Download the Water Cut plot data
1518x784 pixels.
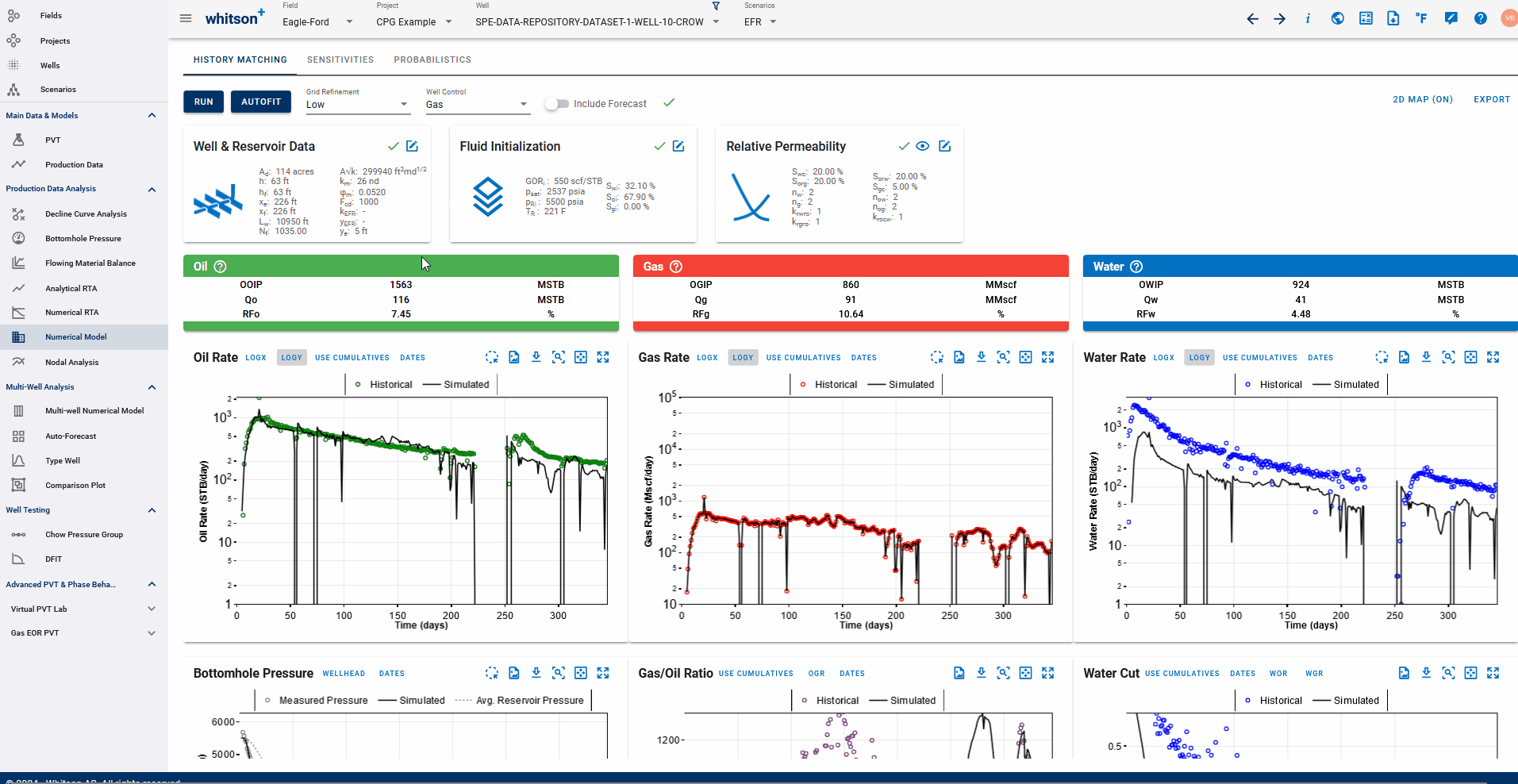[1426, 673]
